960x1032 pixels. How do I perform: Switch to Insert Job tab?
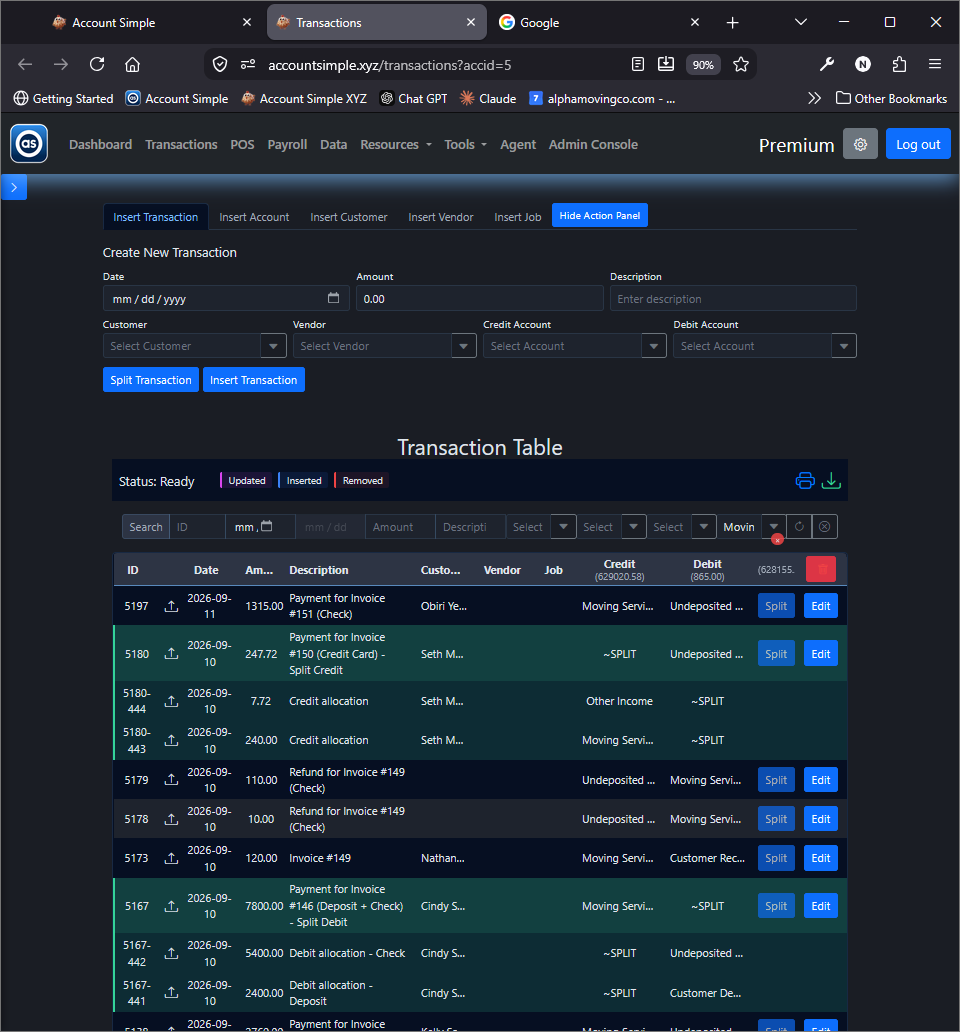tap(518, 217)
